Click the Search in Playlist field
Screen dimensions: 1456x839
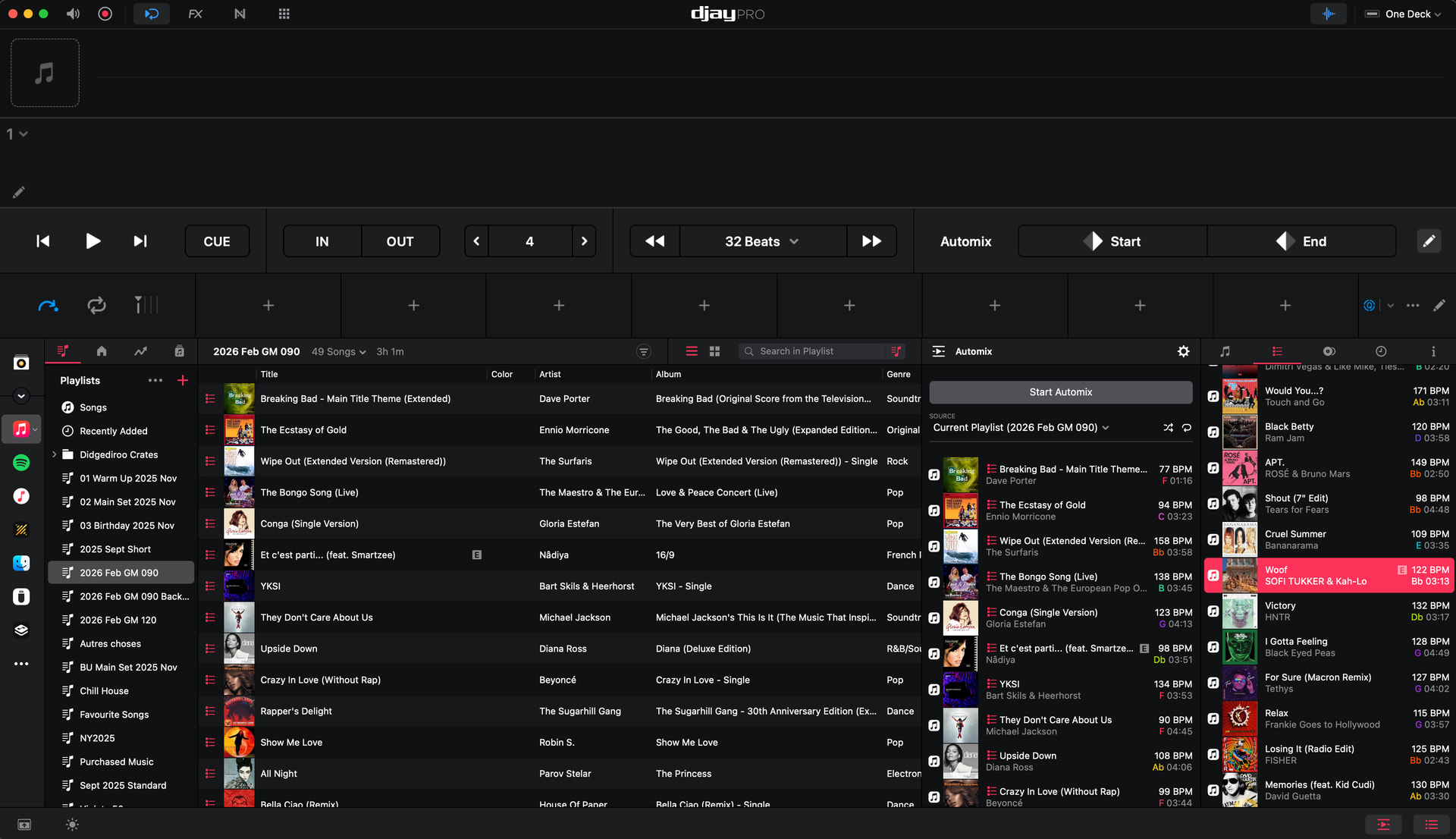pos(811,351)
